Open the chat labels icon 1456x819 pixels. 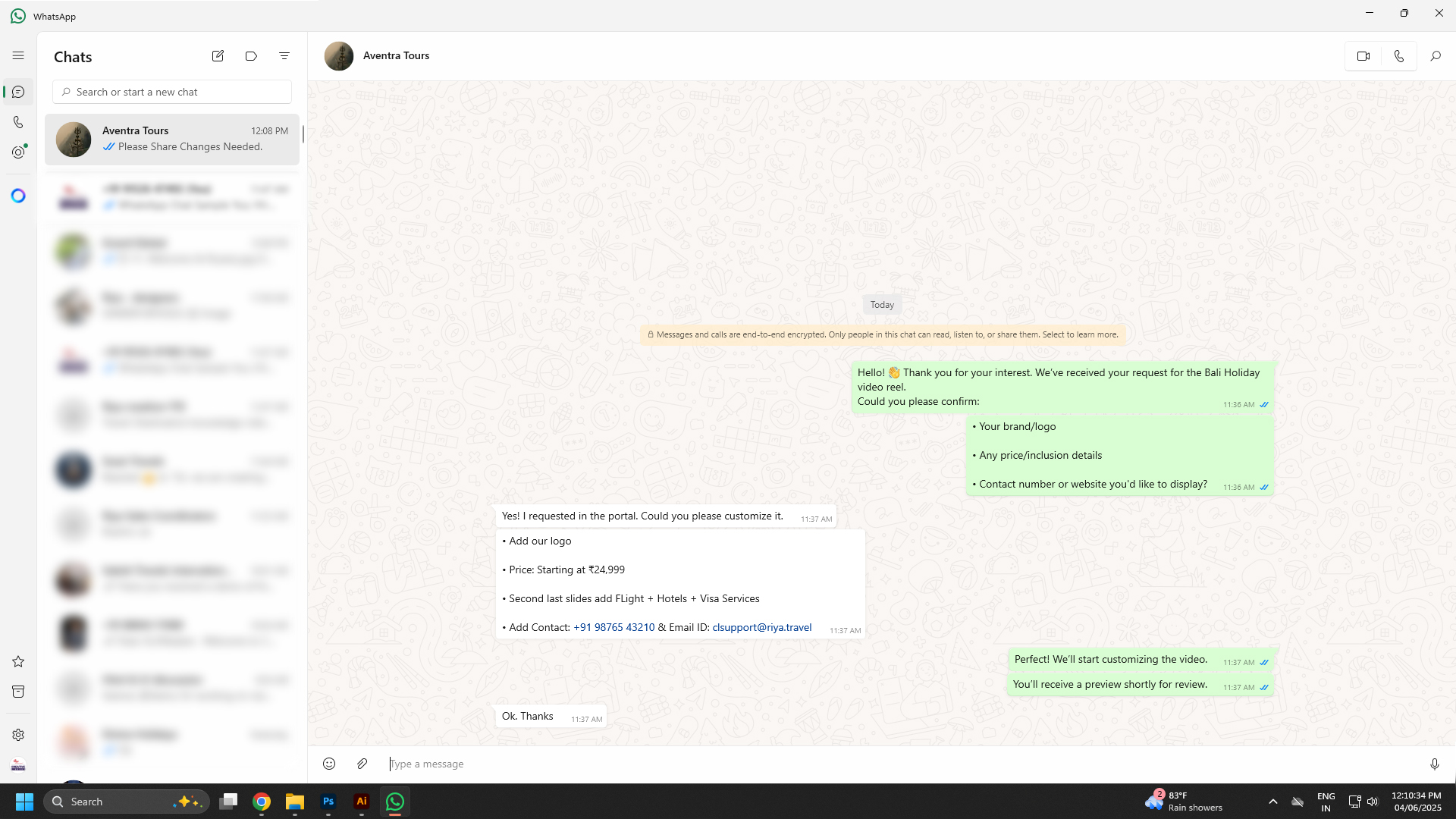(251, 56)
